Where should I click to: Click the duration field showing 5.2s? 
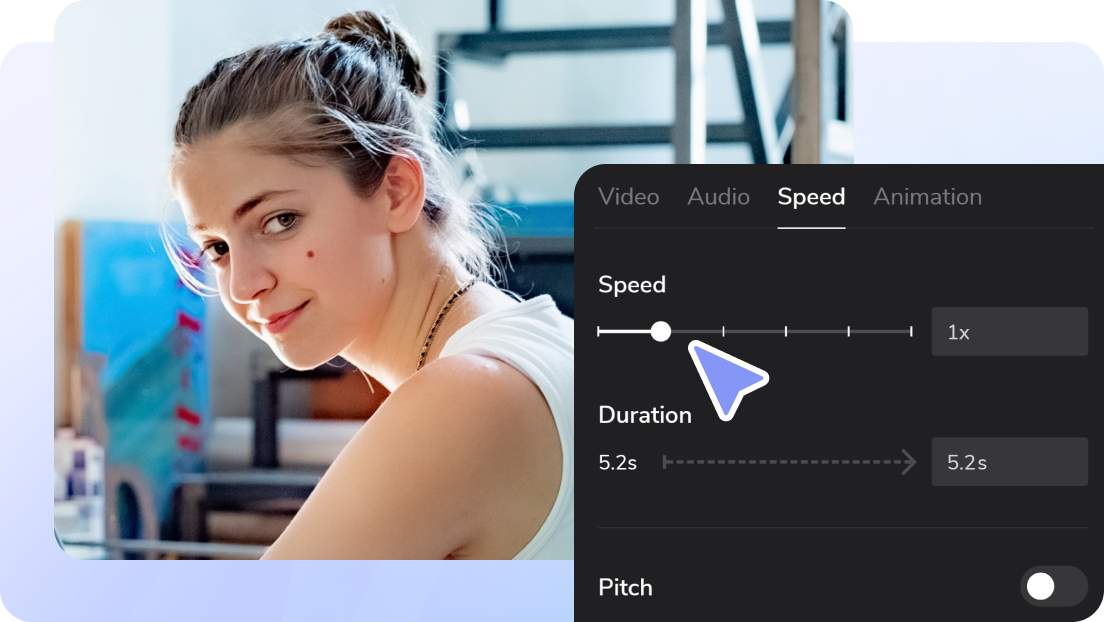tap(1010, 461)
